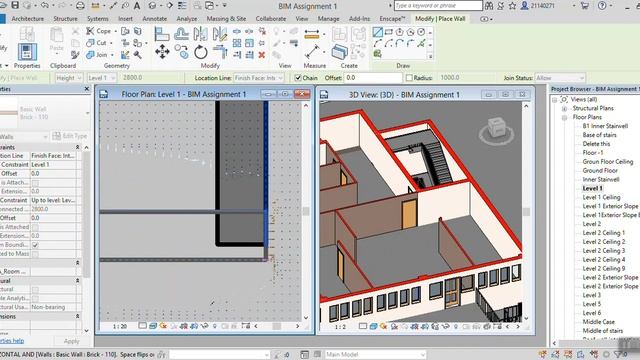Image resolution: width=640 pixels, height=360 pixels.
Task: Expand the Structural Plans tree node
Action: (564, 109)
